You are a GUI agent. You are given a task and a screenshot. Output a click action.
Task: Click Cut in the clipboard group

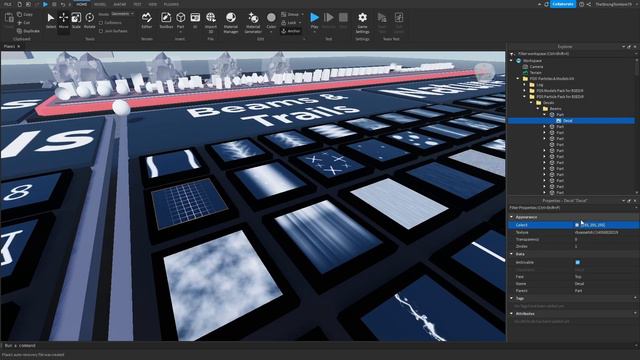[x=24, y=23]
